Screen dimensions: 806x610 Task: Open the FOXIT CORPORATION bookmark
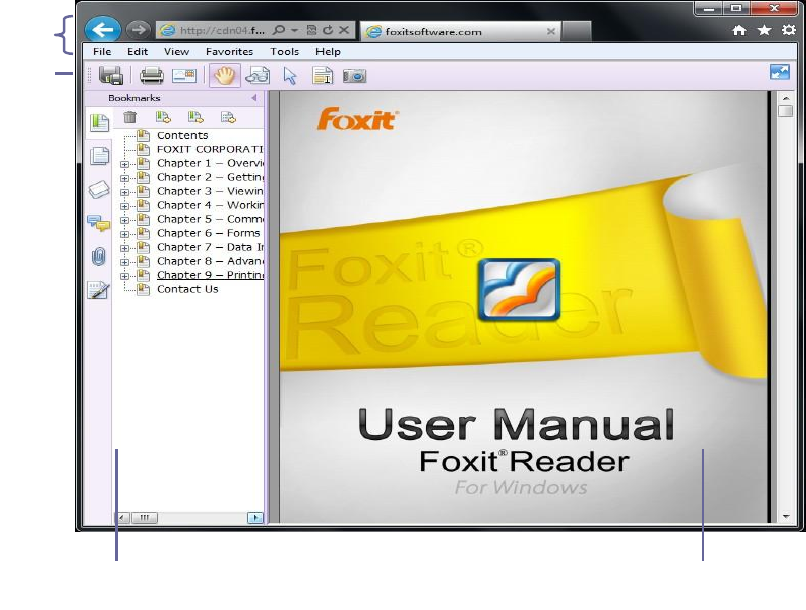(210, 149)
